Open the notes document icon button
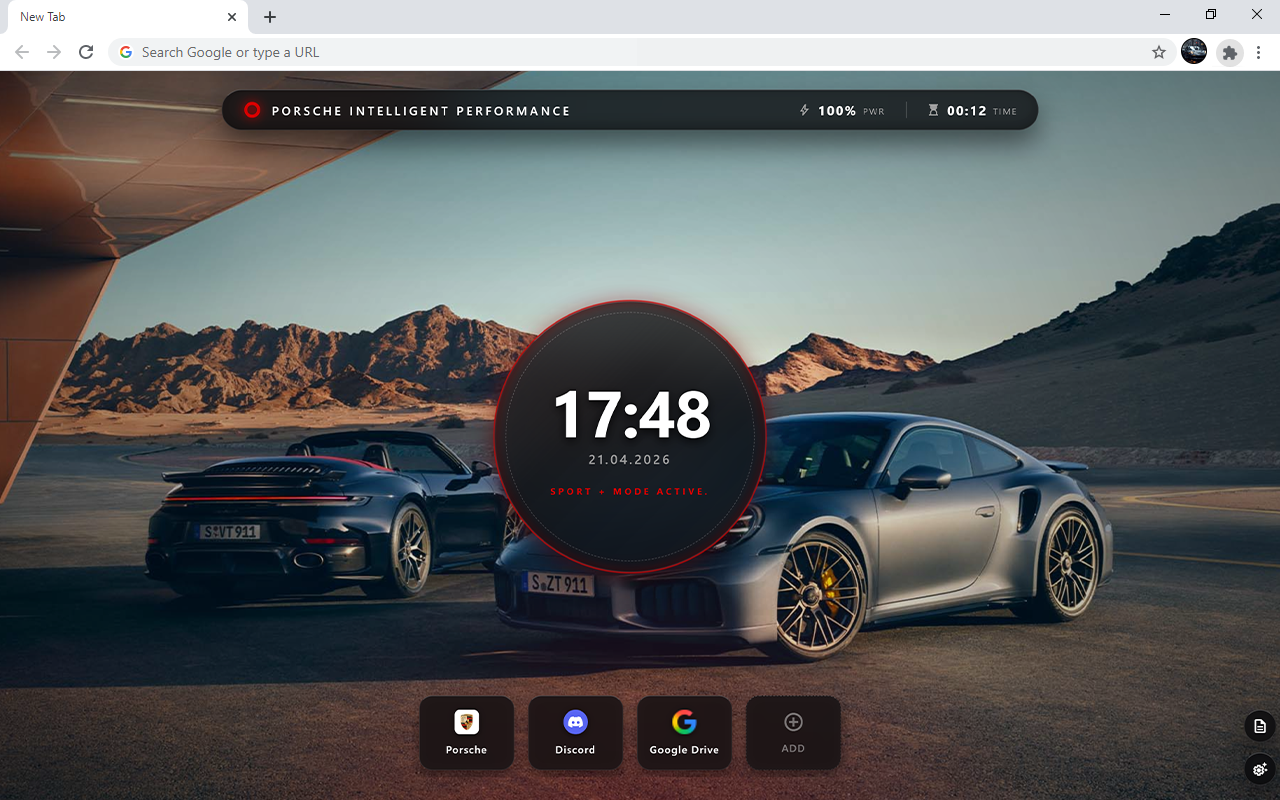 point(1259,727)
